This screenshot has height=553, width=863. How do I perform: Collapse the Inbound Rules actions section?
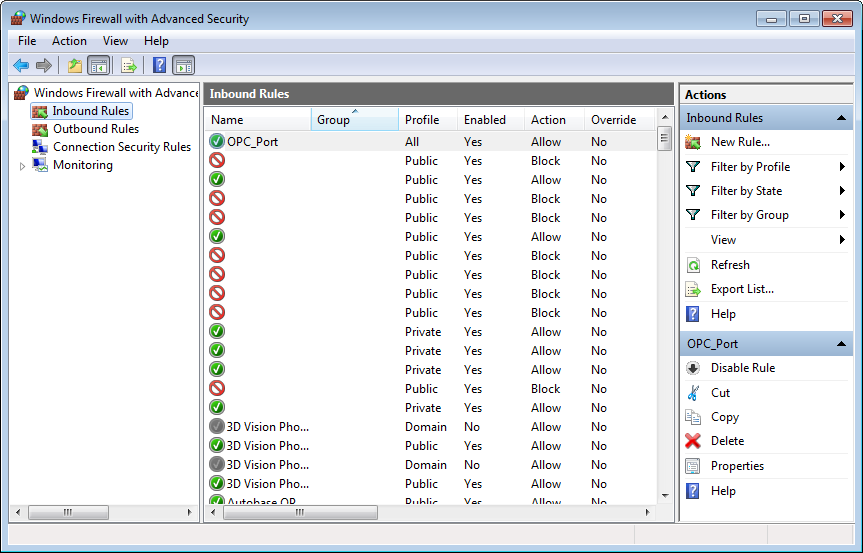click(x=841, y=118)
